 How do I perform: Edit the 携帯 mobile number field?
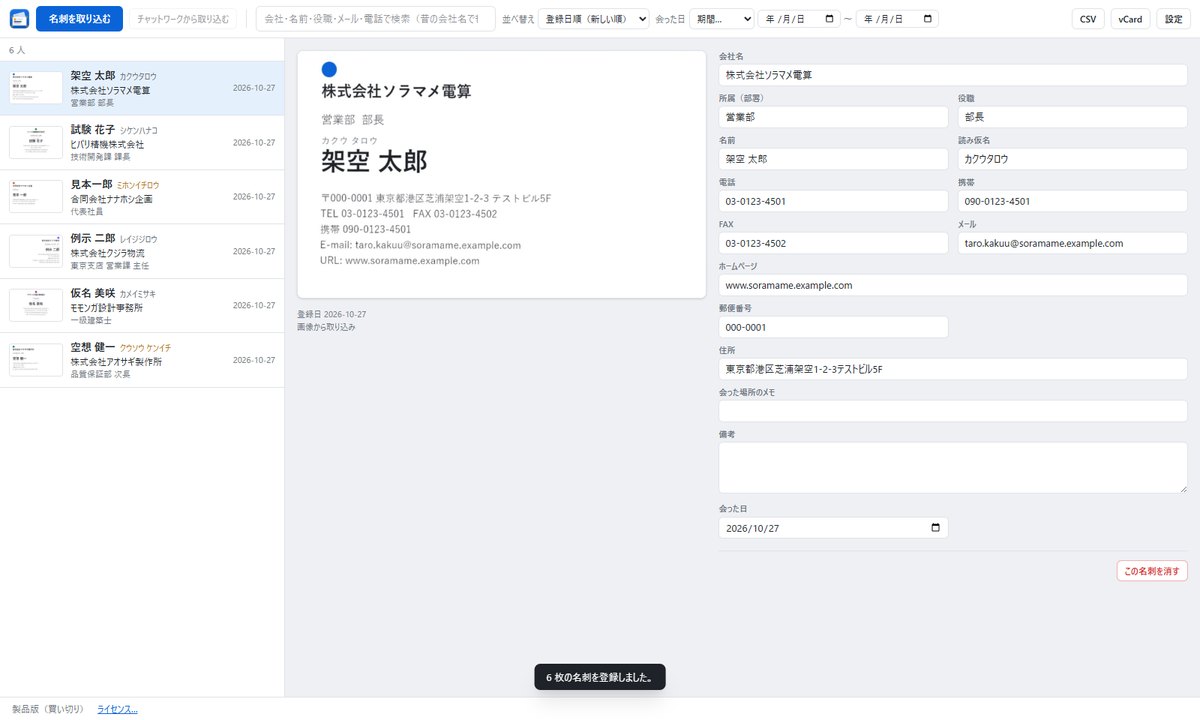1073,201
